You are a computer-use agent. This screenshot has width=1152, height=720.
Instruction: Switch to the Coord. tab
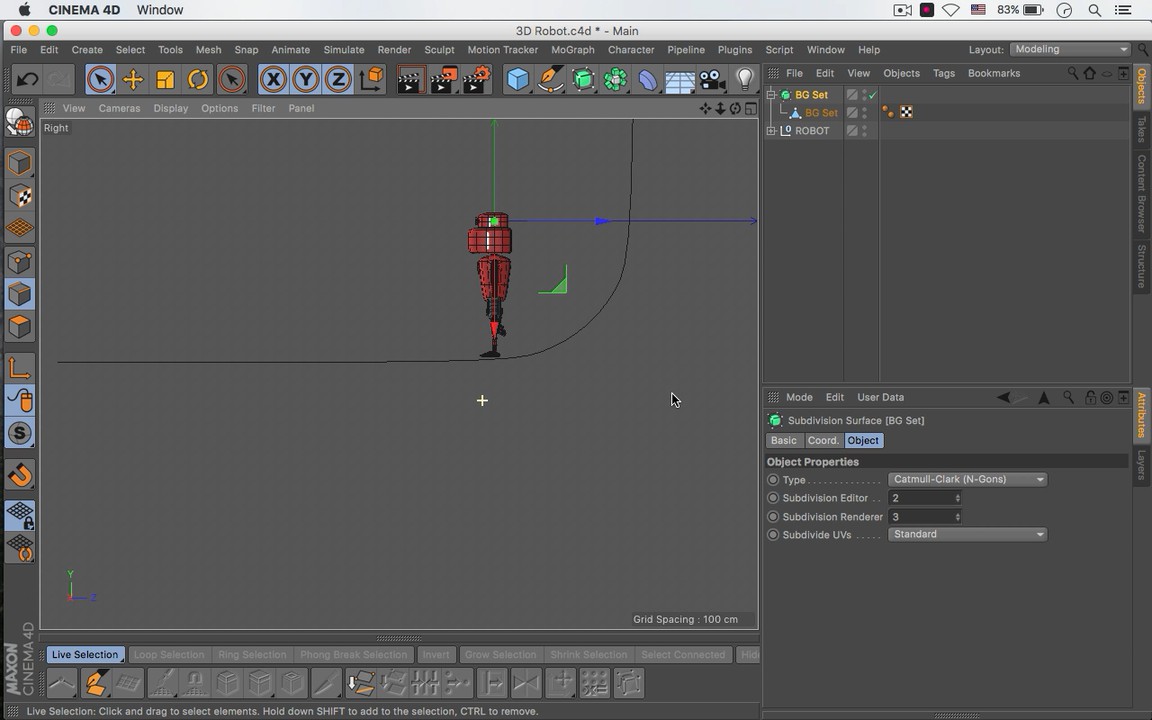click(823, 440)
